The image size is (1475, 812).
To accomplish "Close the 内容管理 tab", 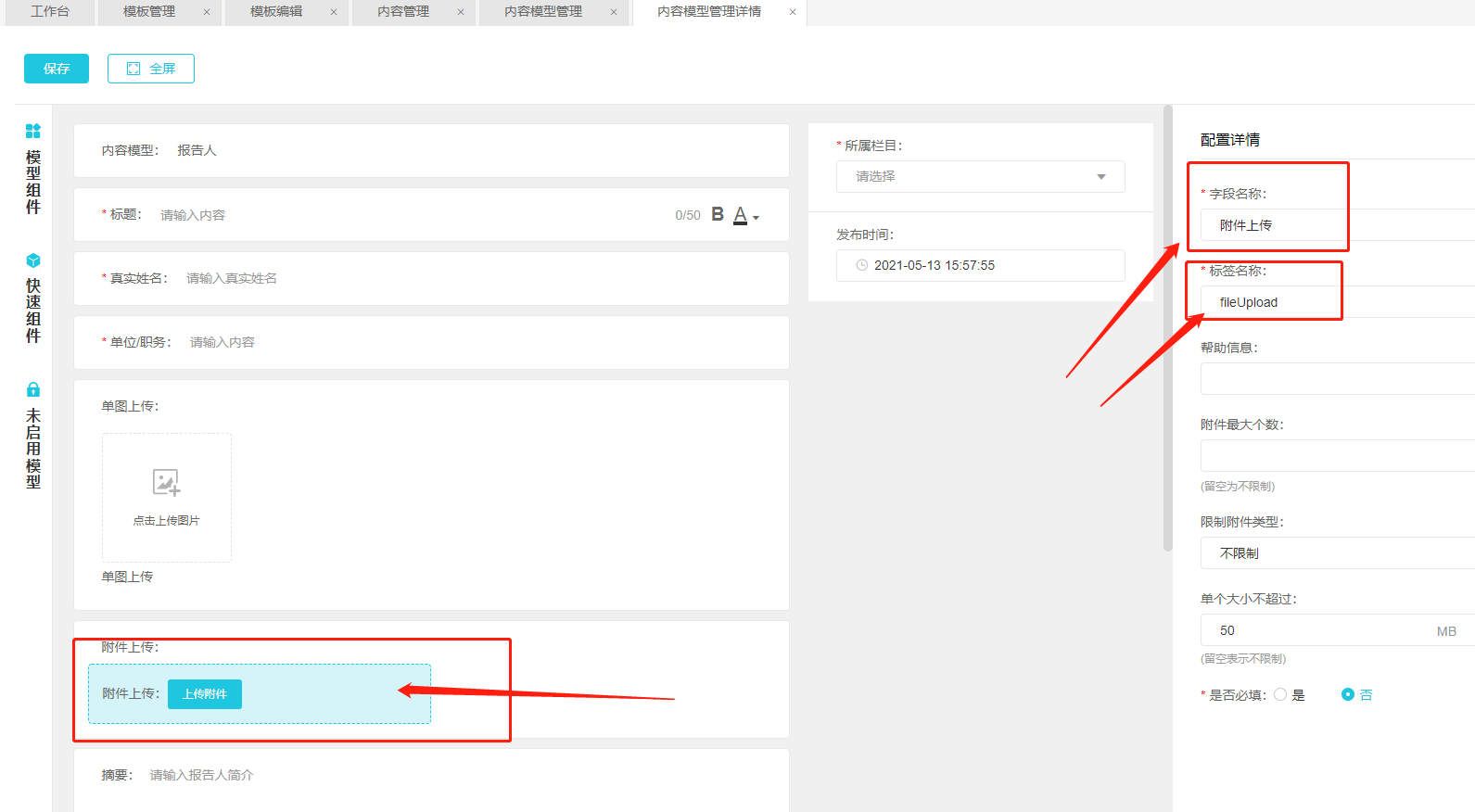I will pos(461,12).
